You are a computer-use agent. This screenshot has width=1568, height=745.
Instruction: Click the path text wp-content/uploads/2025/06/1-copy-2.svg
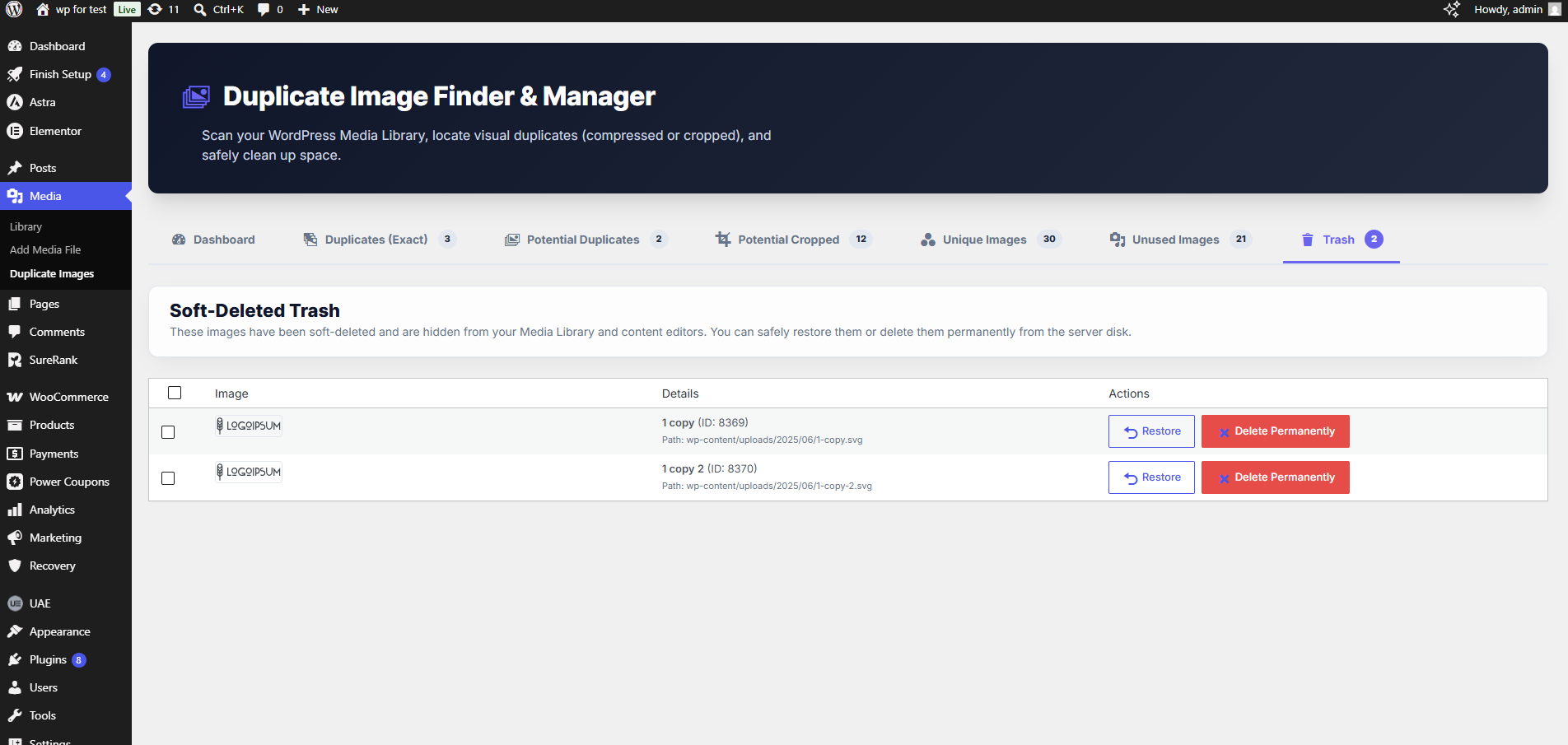point(779,486)
